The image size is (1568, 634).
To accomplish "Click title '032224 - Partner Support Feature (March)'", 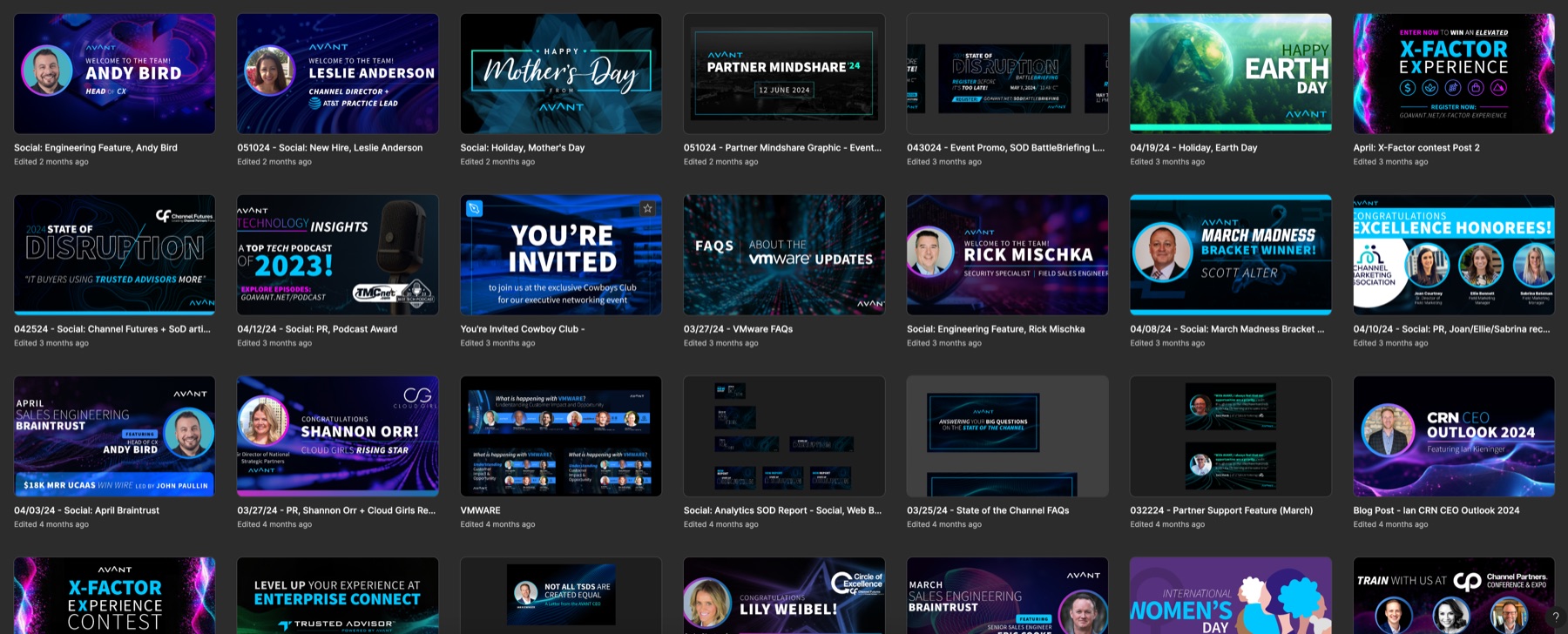I will 1221,510.
